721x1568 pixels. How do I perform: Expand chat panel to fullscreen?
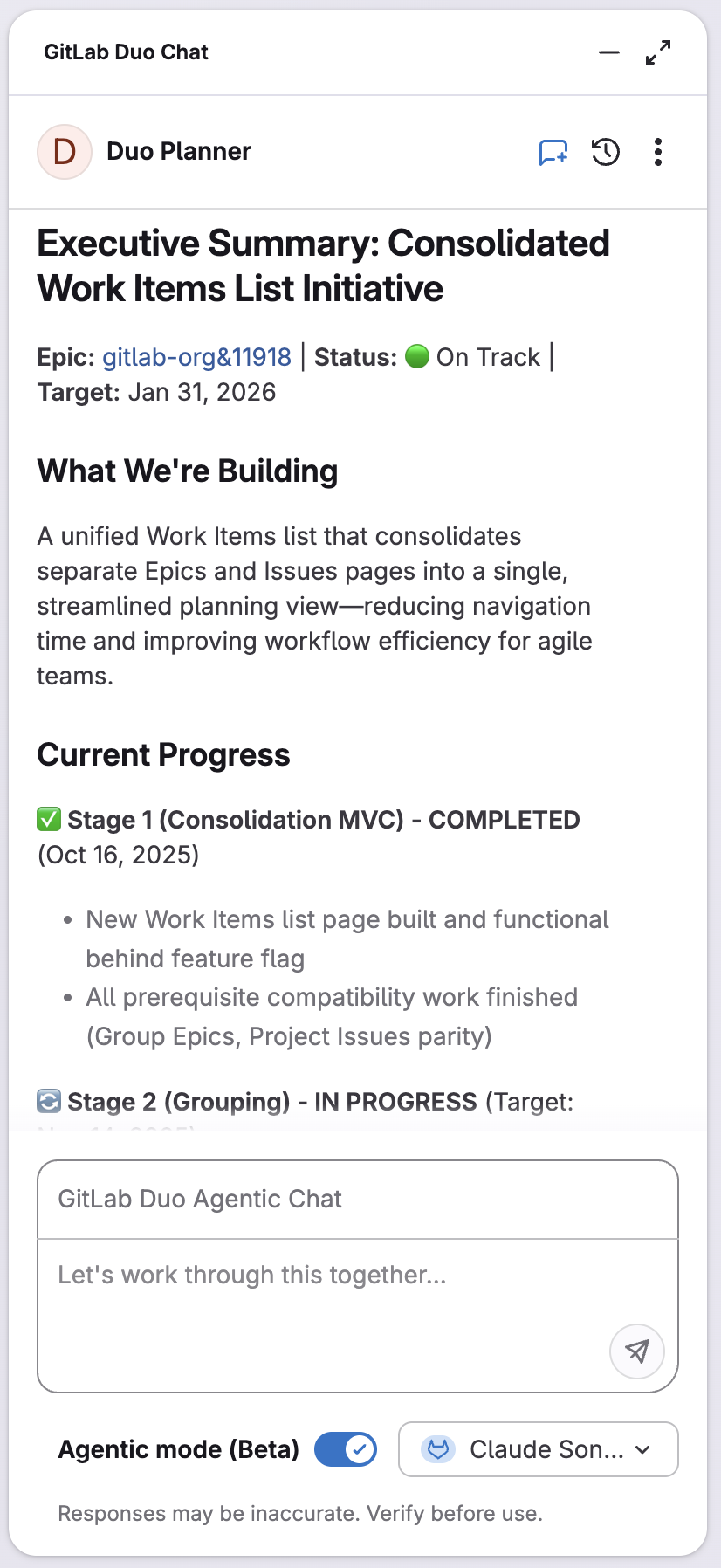click(x=658, y=52)
